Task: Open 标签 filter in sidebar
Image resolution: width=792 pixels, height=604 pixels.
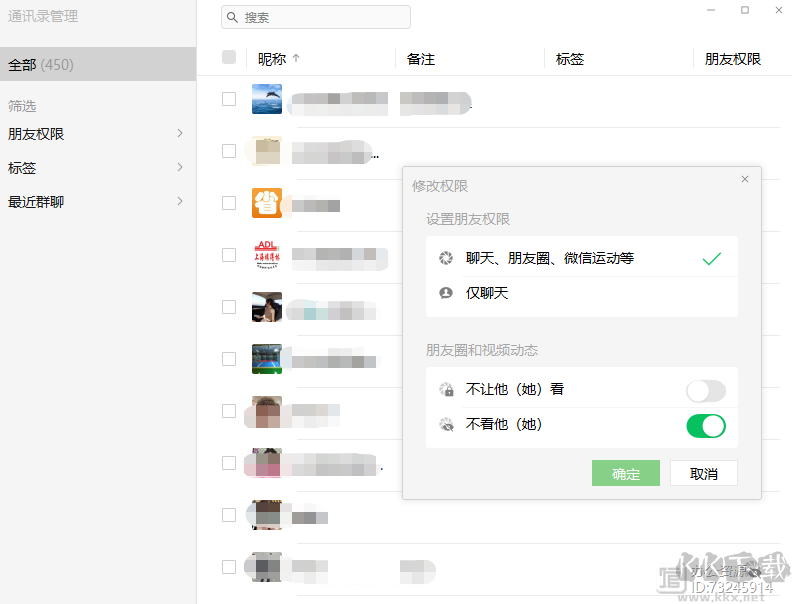Action: click(x=98, y=168)
